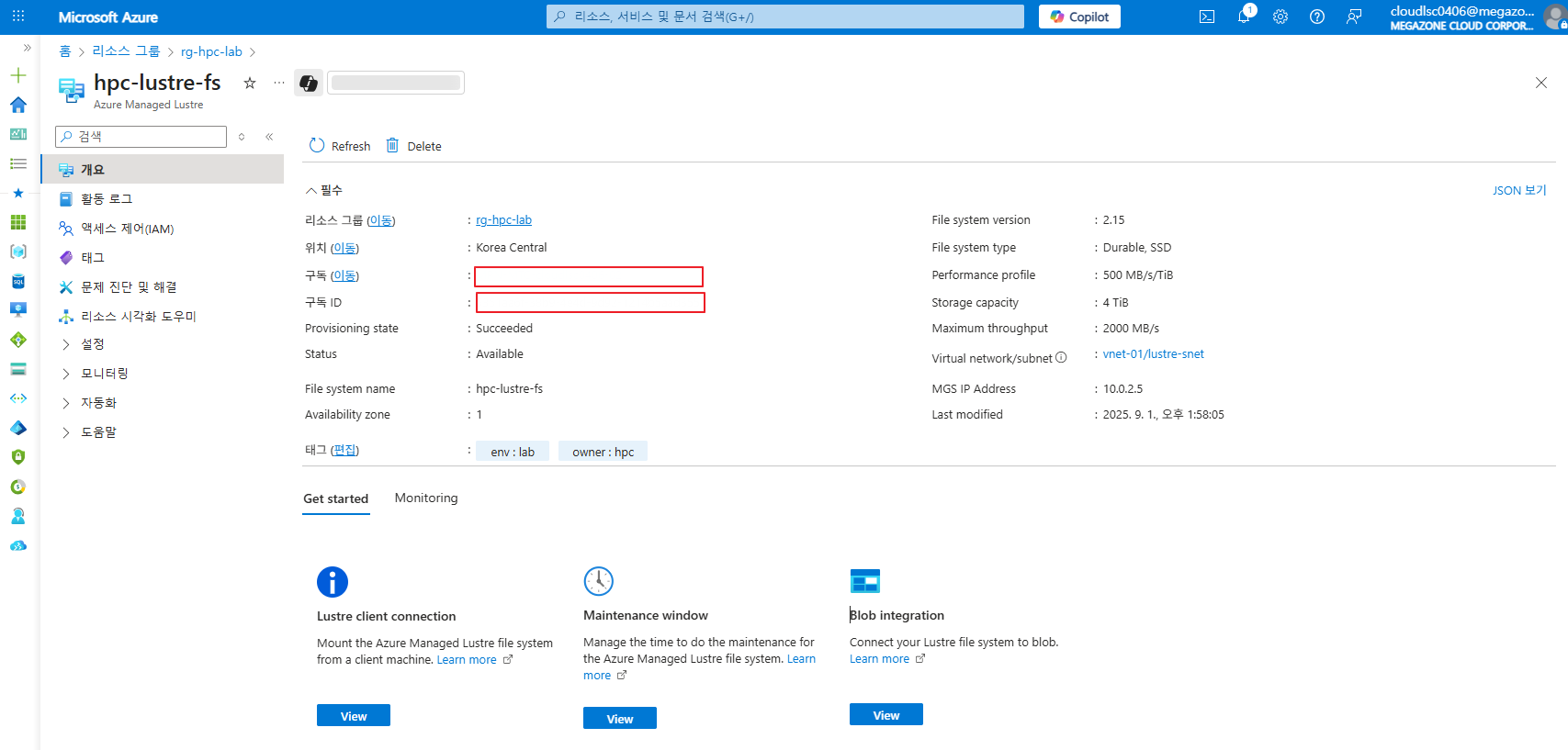Image resolution: width=1568 pixels, height=750 pixels.
Task: Click the owner : hpc tag
Action: 603,452
